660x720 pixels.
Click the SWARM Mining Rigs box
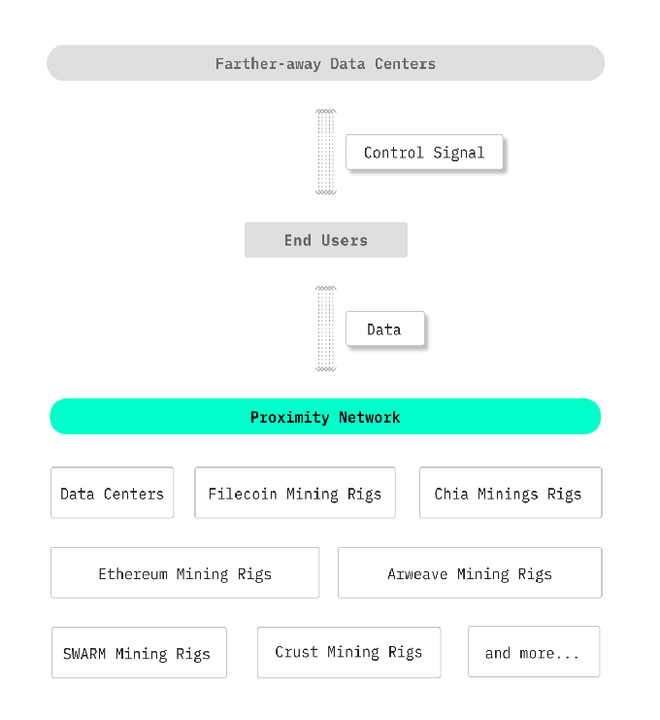coord(138,653)
